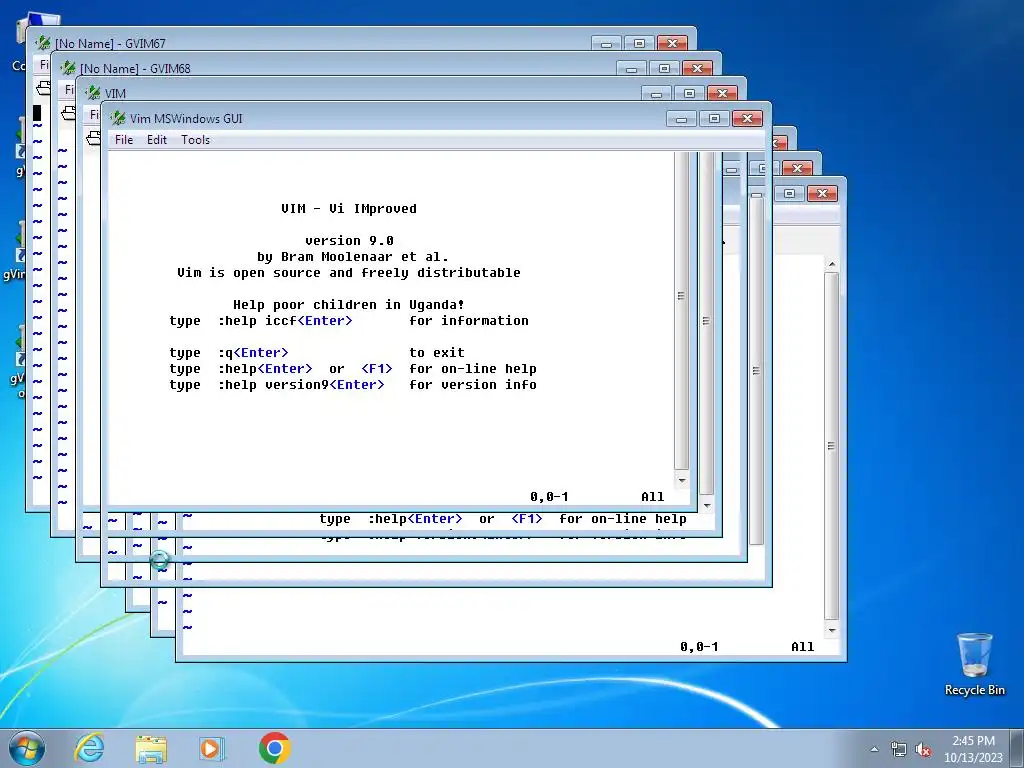
Task: Close the VIM titled window
Action: coord(722,93)
